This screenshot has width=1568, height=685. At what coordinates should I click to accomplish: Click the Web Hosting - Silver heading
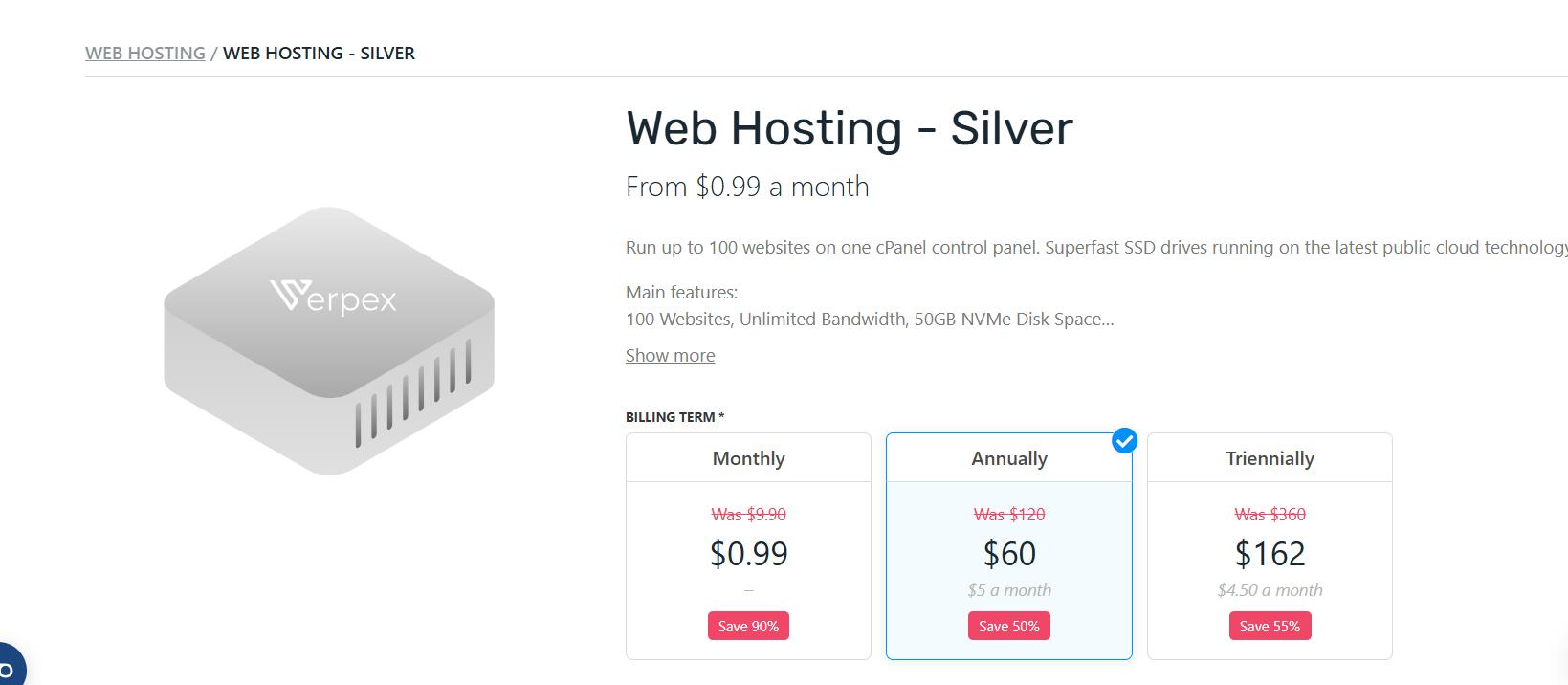[849, 128]
